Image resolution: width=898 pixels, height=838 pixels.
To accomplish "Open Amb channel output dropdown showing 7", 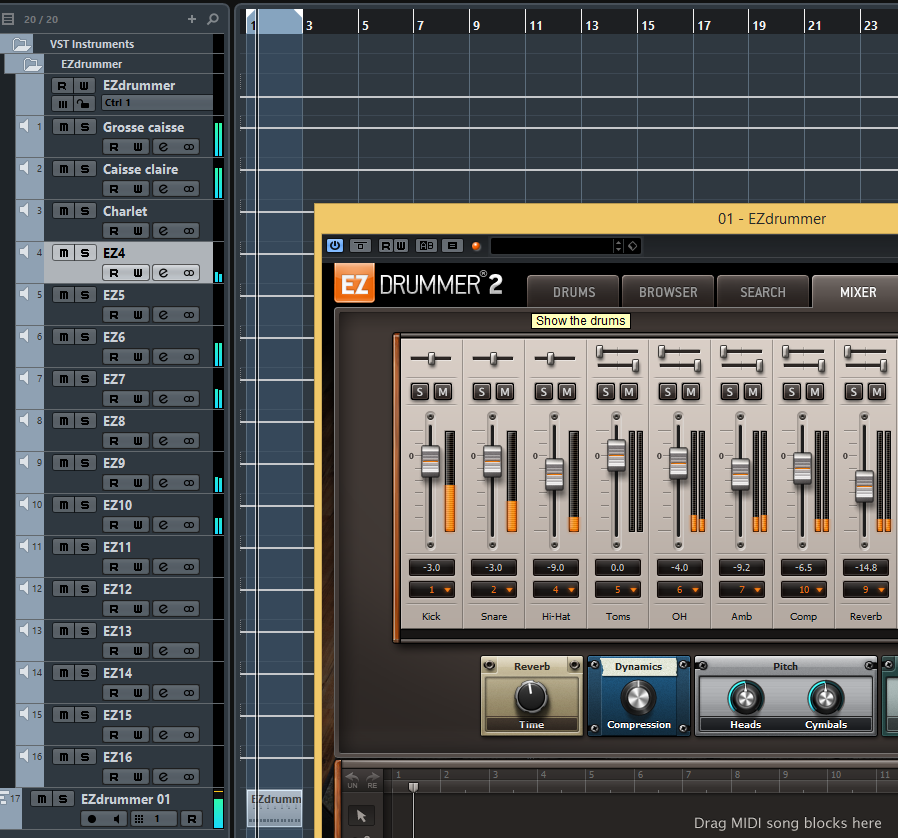I will (742, 589).
